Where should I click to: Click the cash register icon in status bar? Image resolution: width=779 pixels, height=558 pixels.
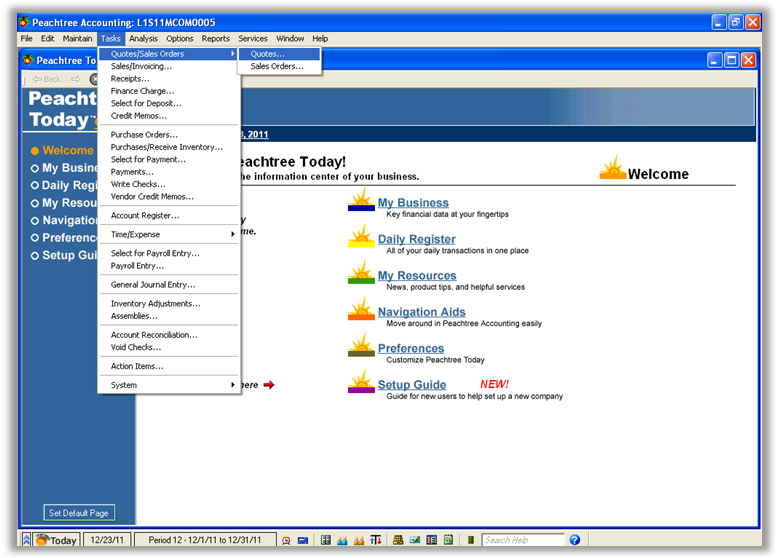pyautogui.click(x=398, y=540)
